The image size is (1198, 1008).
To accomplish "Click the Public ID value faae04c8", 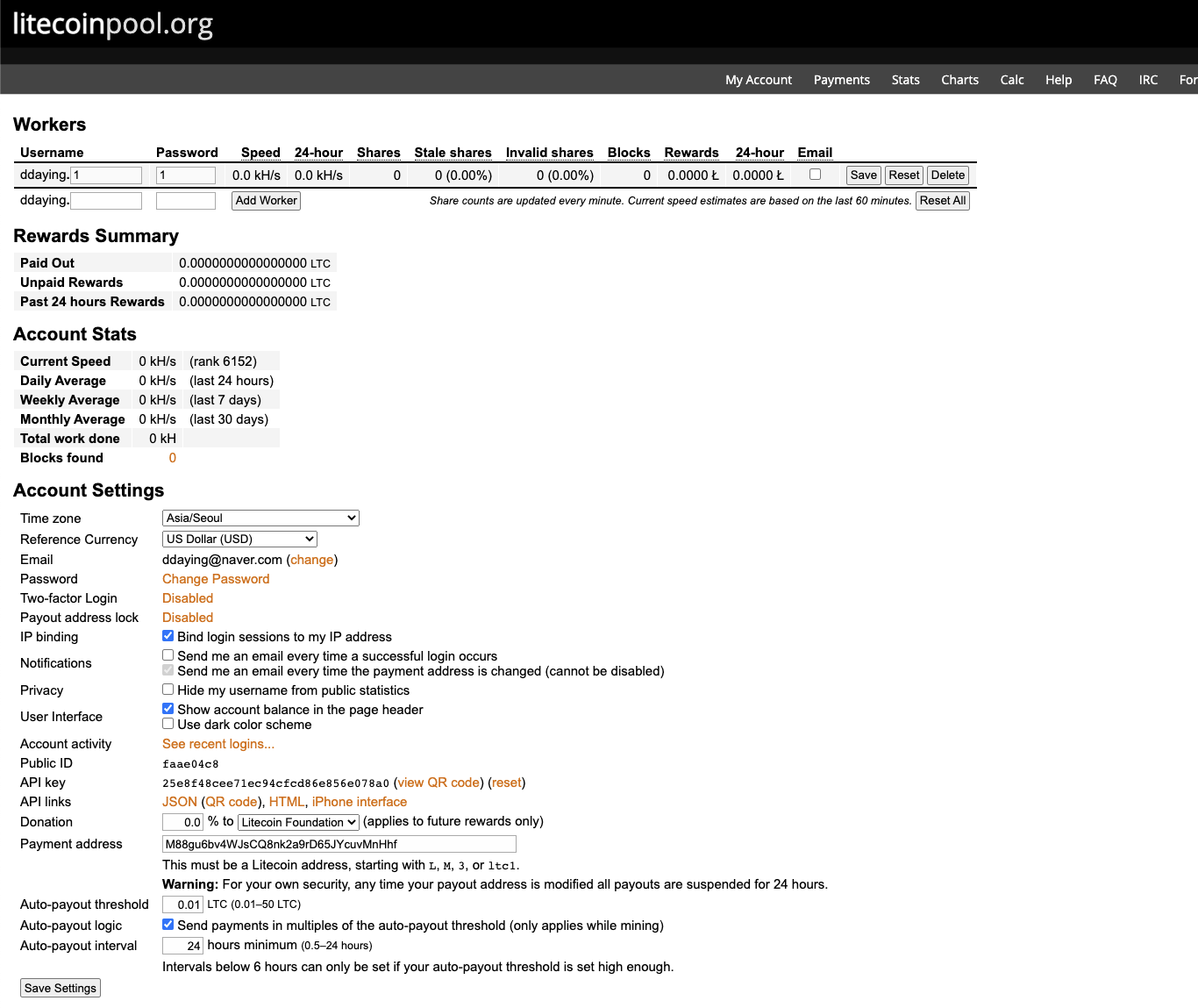I will pos(190,764).
